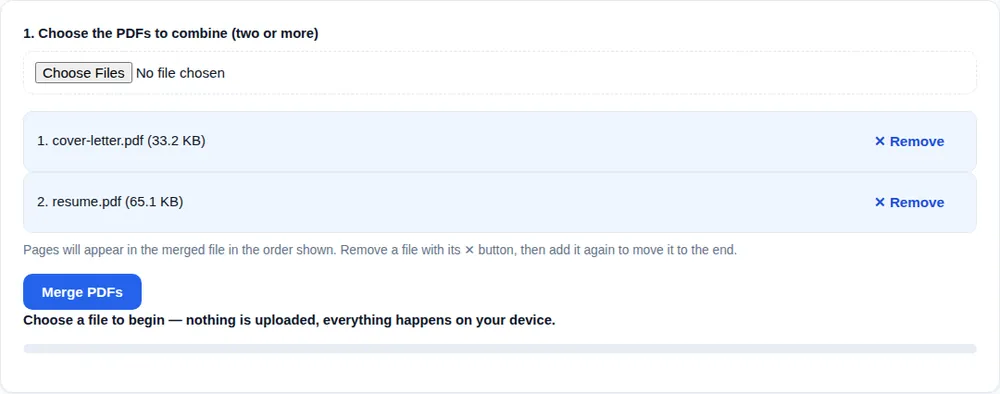Click the Choose Files button

click(84, 73)
